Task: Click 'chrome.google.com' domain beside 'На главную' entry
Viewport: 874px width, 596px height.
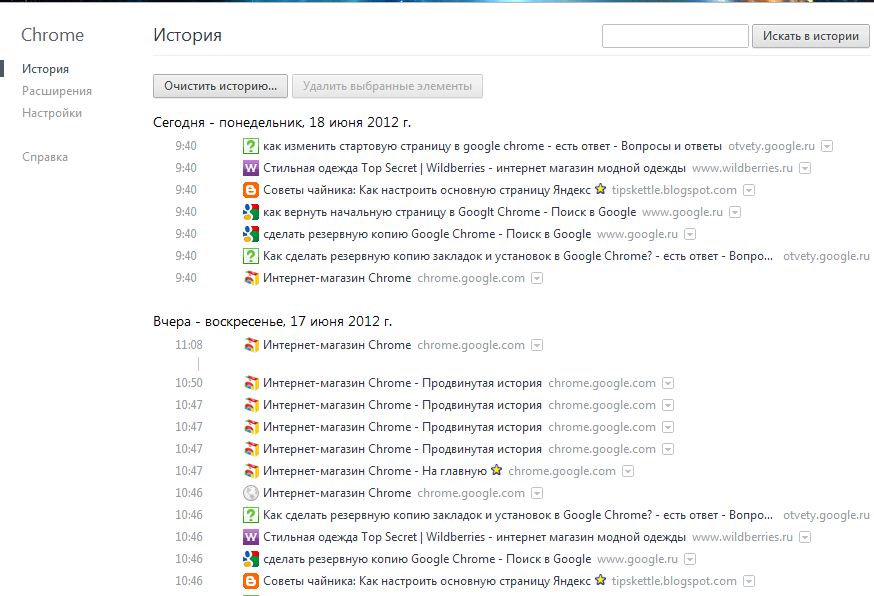Action: [562, 471]
